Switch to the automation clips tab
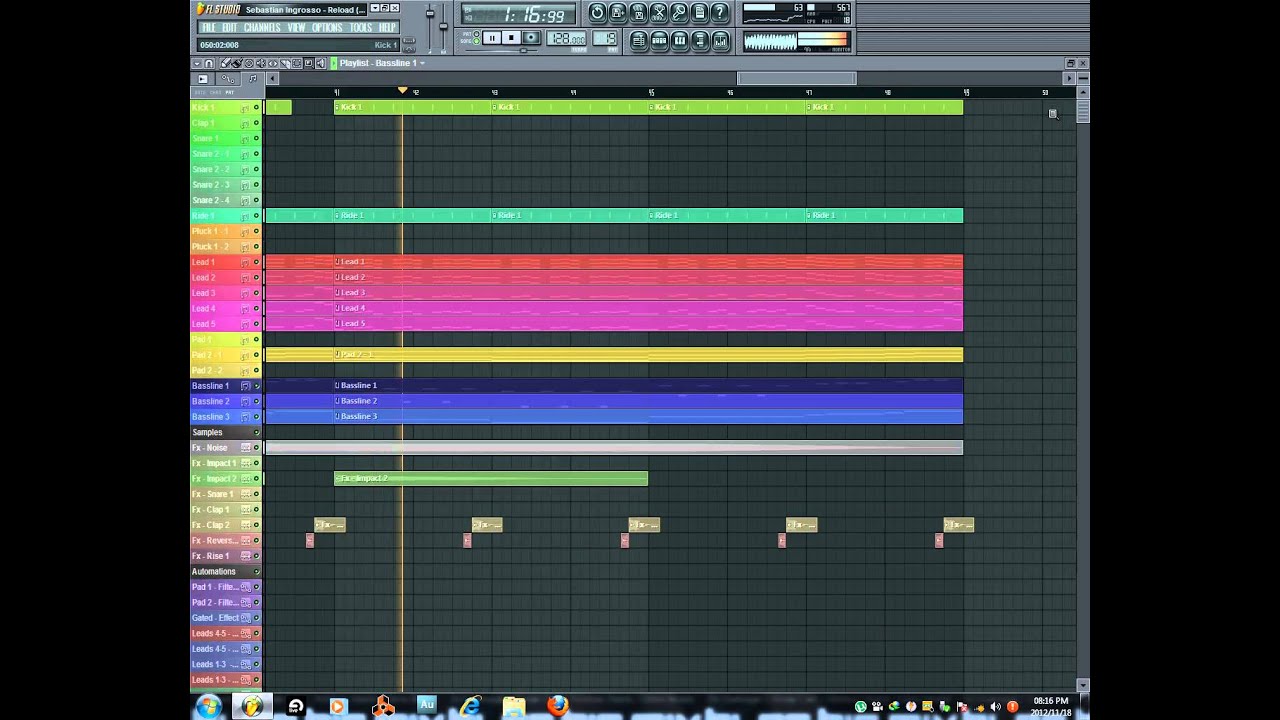The height and width of the screenshot is (720, 1280). coord(228,79)
